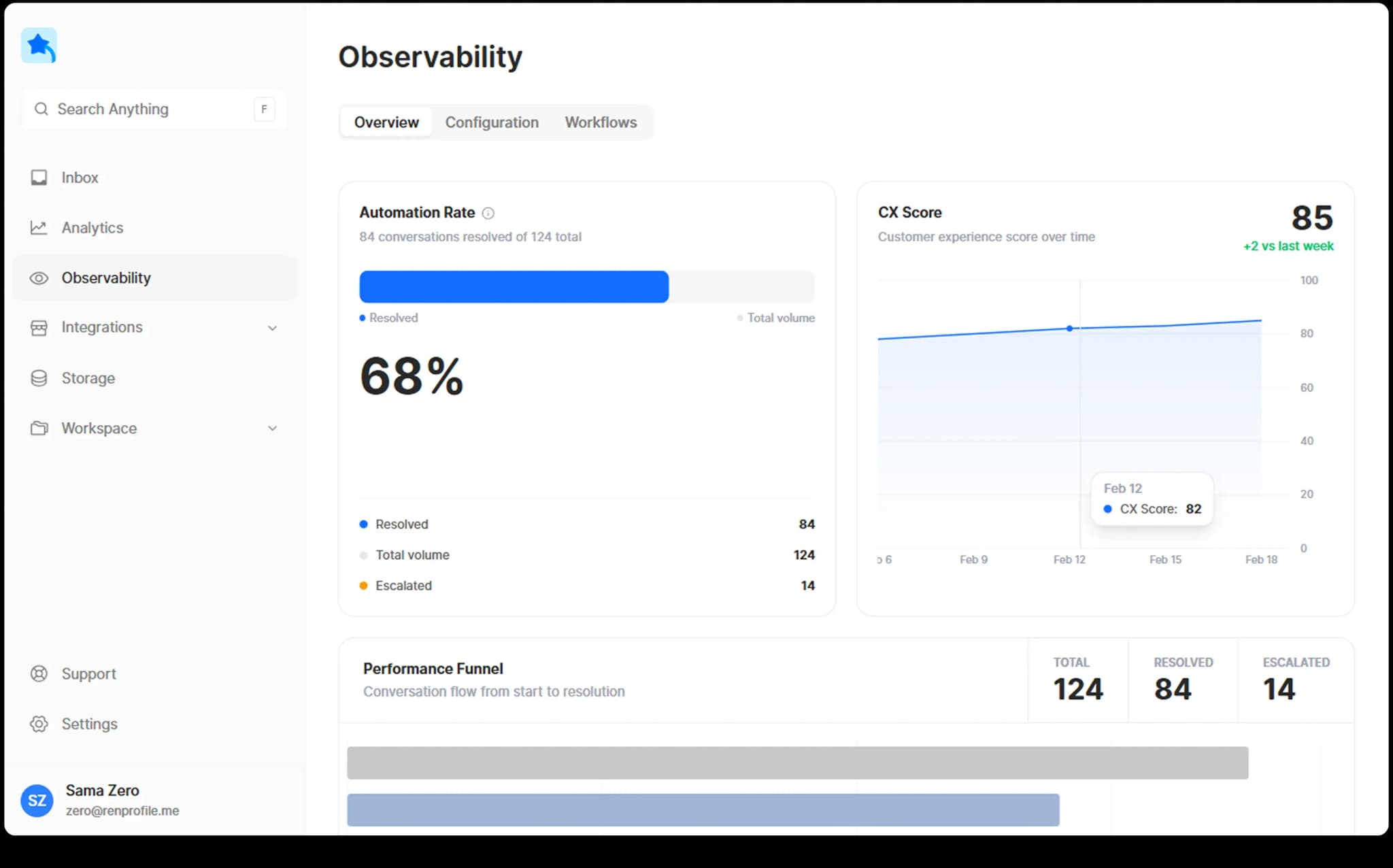Click the Automation Rate info icon

(488, 213)
